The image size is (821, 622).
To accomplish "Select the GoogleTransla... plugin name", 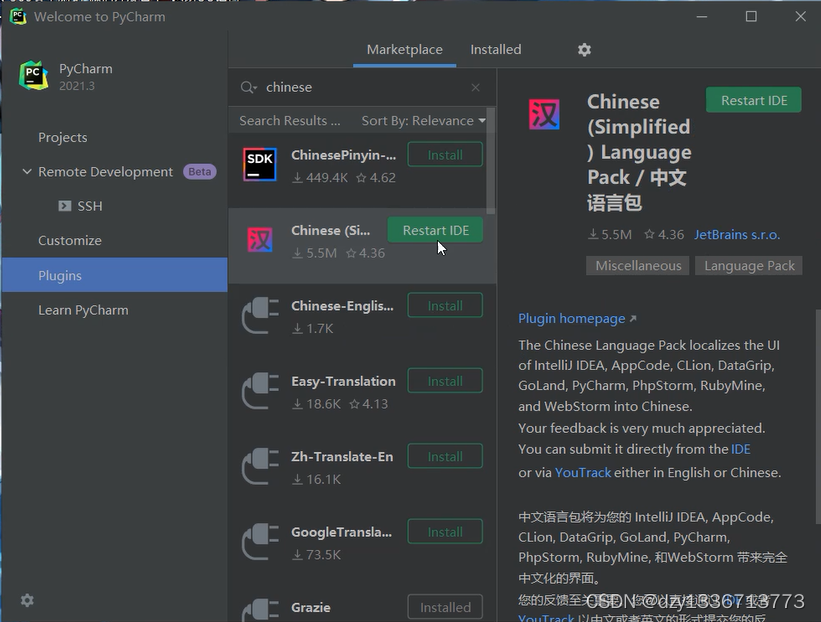I will tap(341, 532).
